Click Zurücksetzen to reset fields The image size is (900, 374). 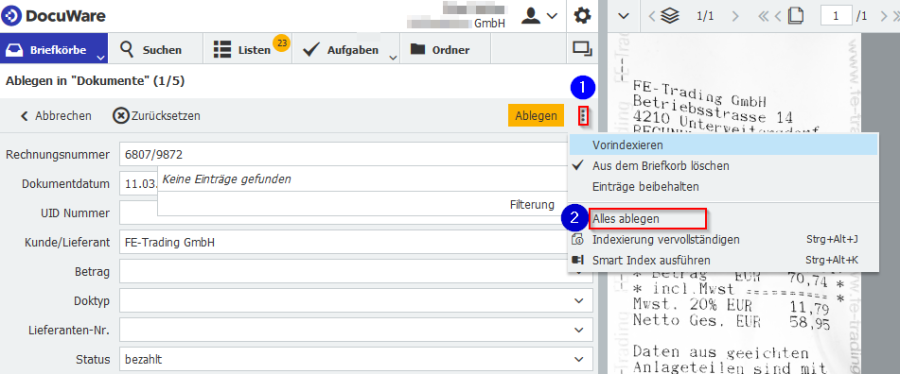point(157,116)
